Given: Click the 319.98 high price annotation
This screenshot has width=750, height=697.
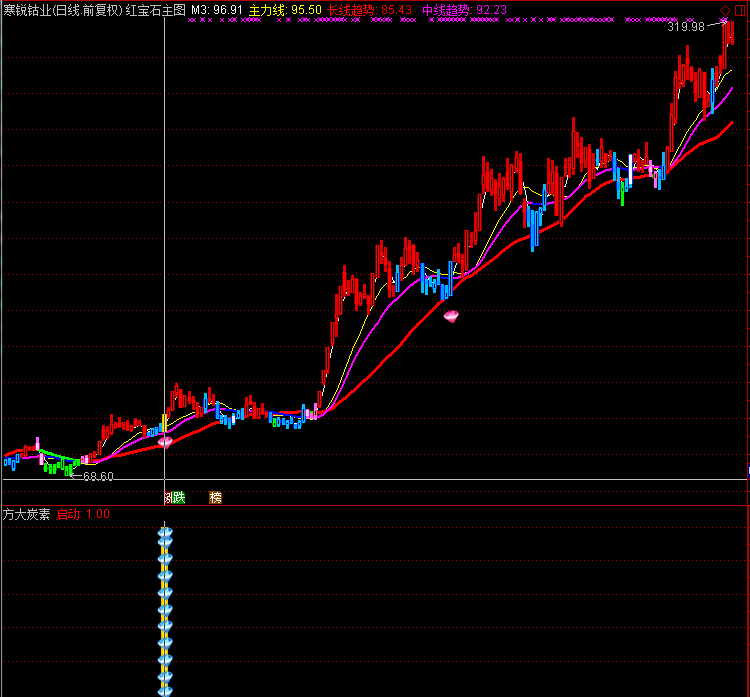Looking at the screenshot, I should [685, 27].
